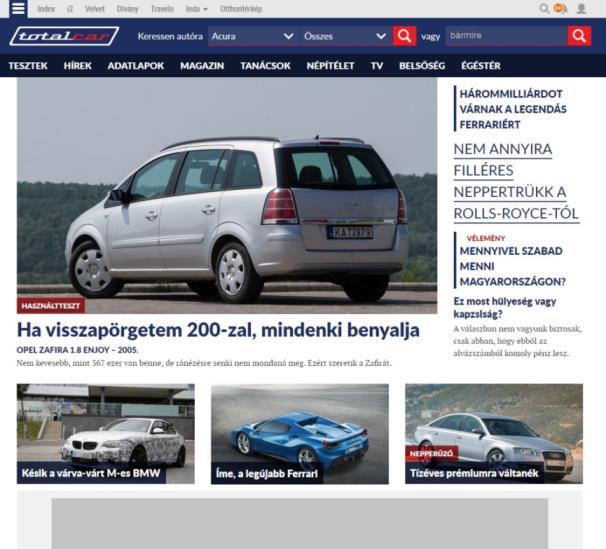This screenshot has height=549, width=606.
Task: Click the gray ad banner placeholder
Action: click(300, 524)
